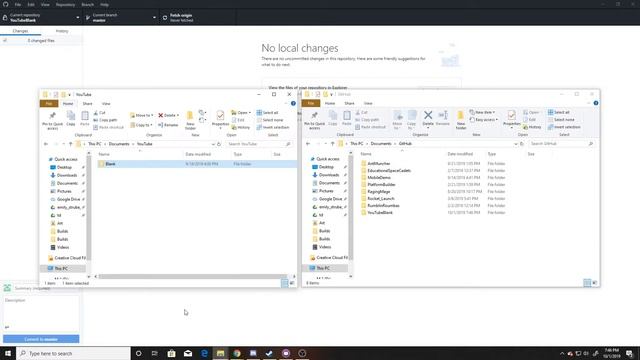Screen dimensions: 640x360
Task: Select YouTubeBlank folder in GitHub window
Action: click(x=380, y=213)
